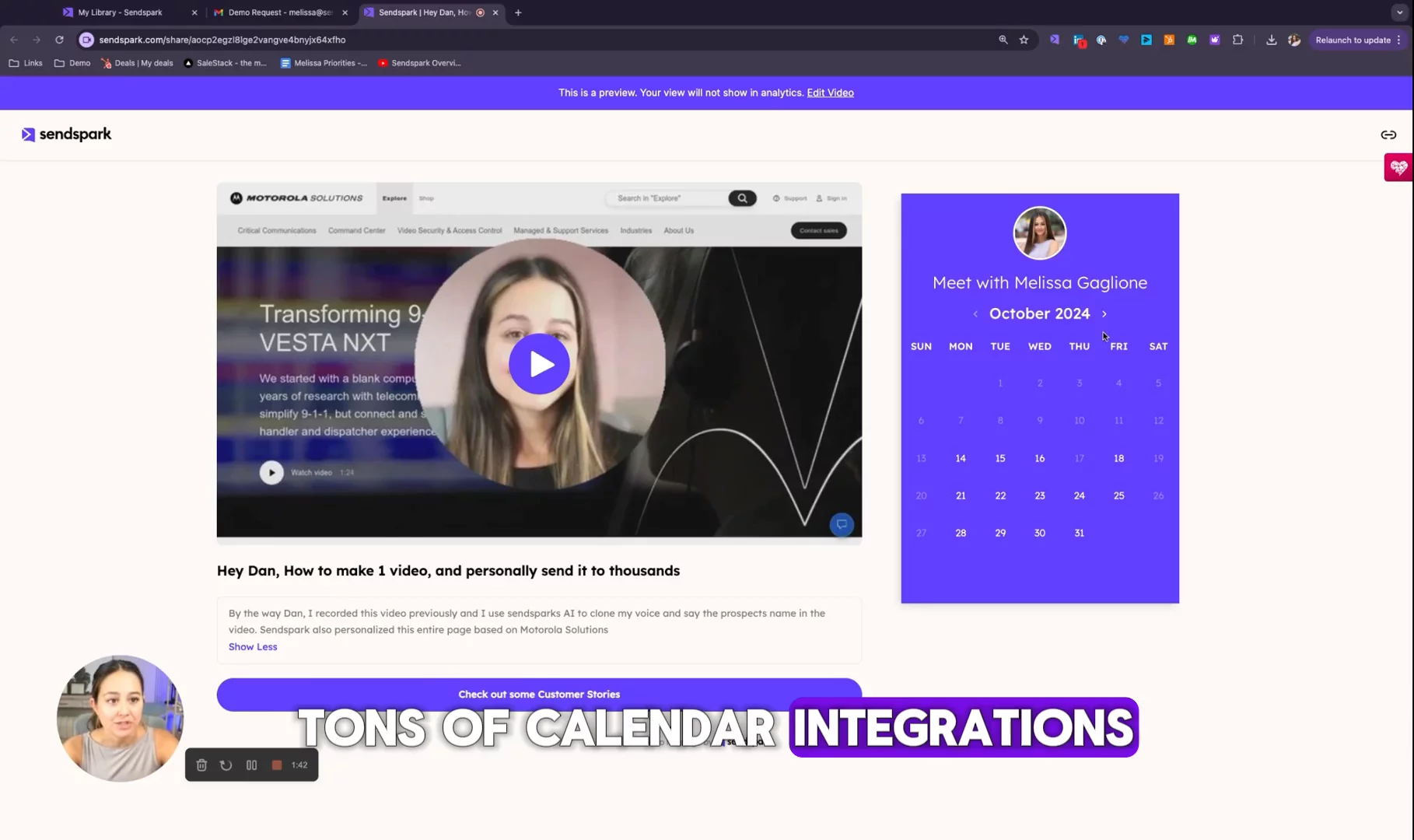This screenshot has height=840, width=1414.
Task: Click the Relaunch to update button
Action: pyautogui.click(x=1353, y=40)
